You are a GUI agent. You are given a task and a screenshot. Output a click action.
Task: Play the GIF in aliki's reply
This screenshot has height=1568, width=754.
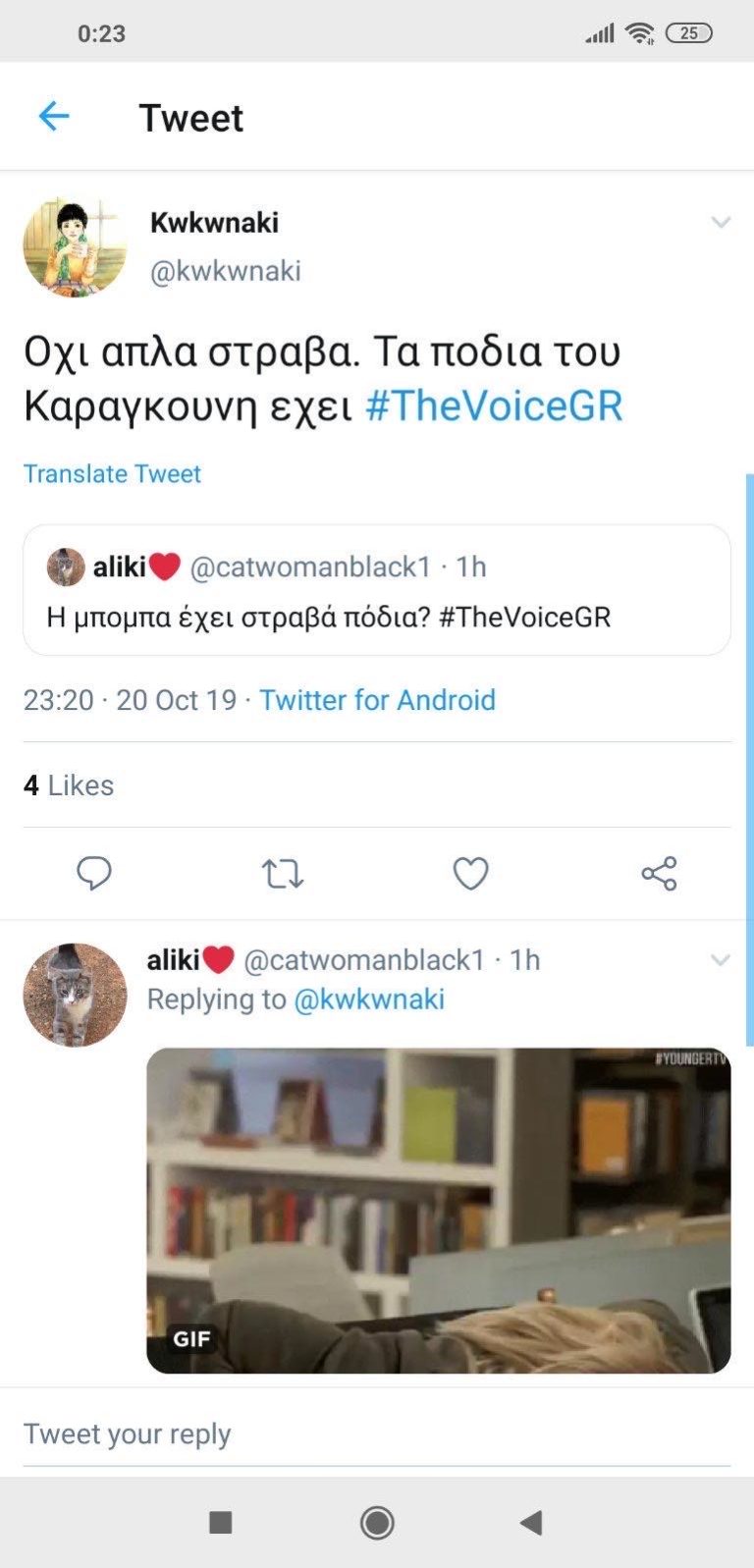pos(439,1211)
